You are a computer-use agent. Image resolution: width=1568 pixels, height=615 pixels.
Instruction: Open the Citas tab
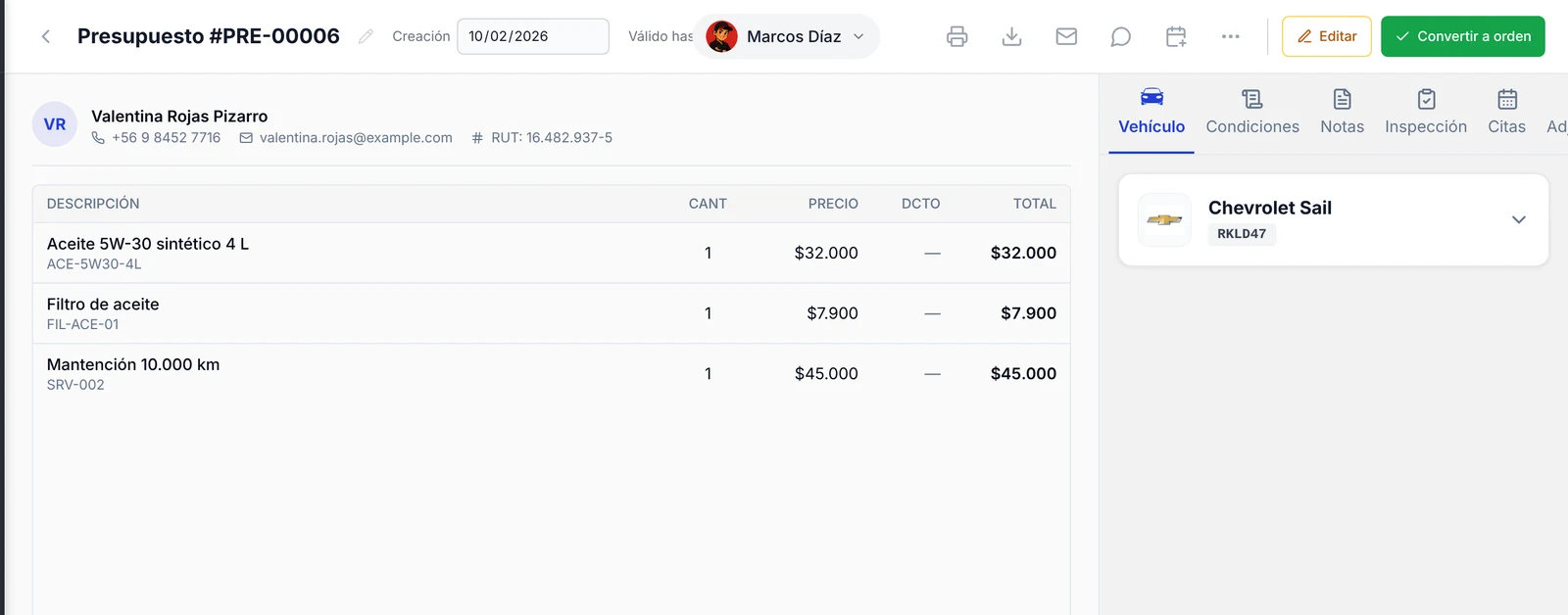click(1506, 113)
